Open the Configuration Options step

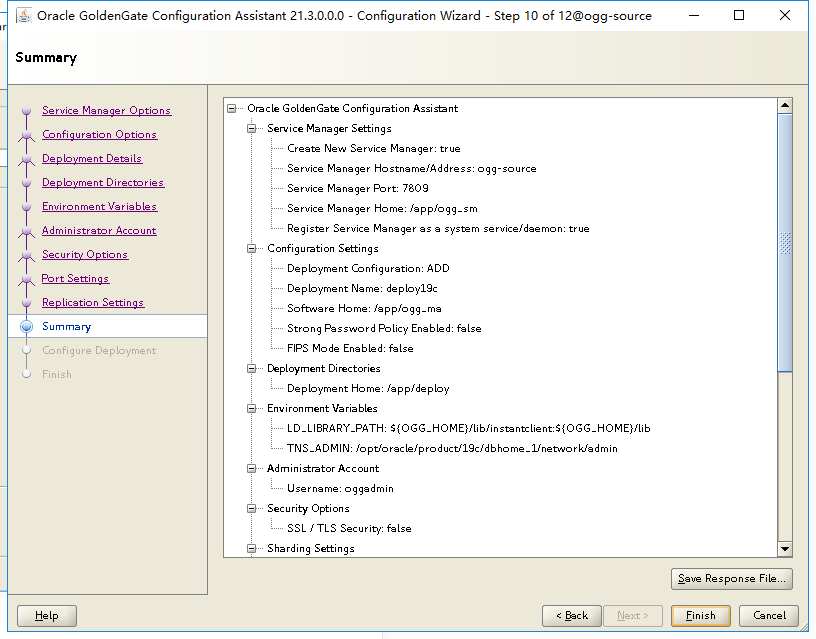(x=99, y=134)
